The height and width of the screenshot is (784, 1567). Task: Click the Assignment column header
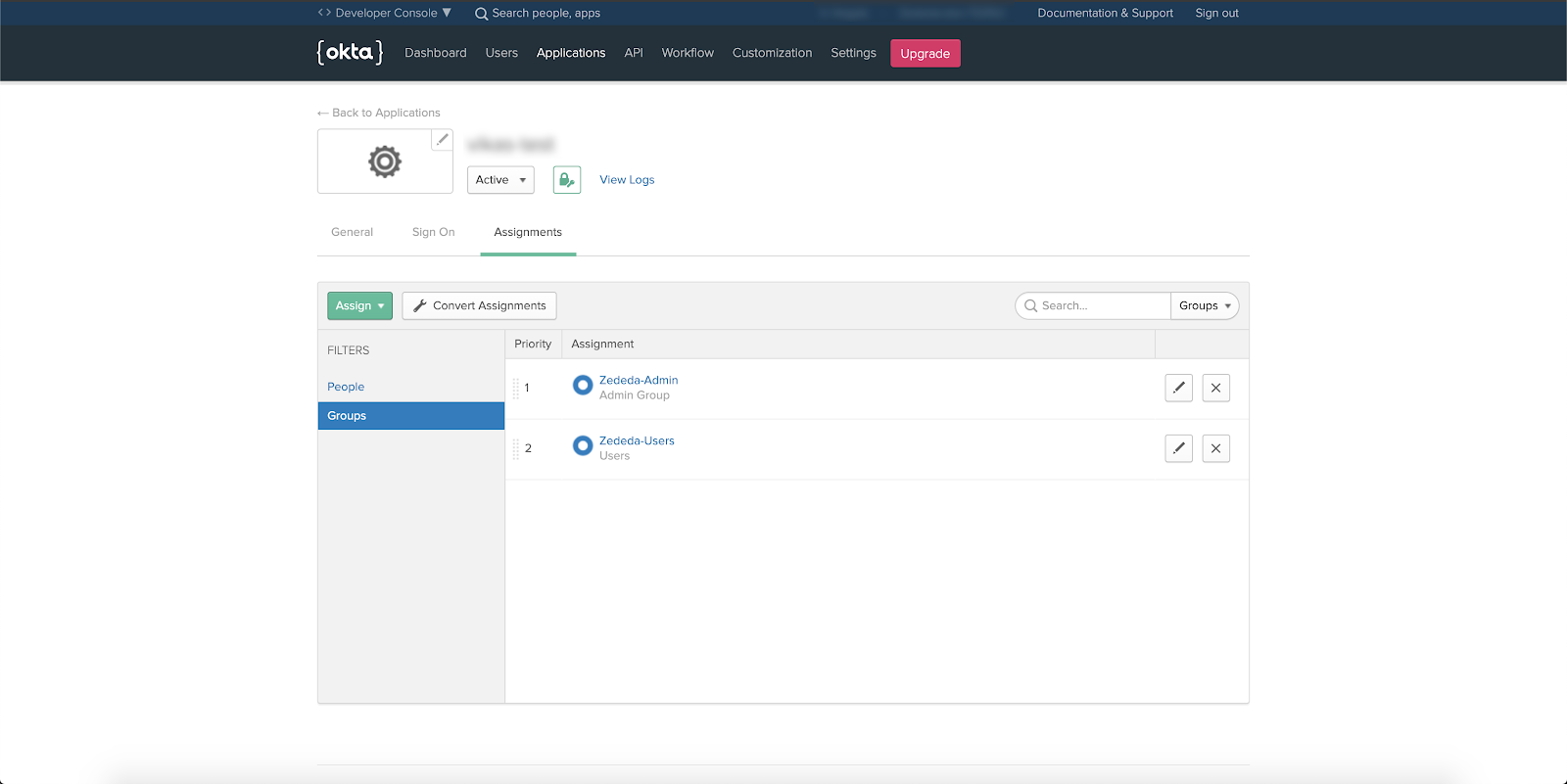[x=602, y=344]
